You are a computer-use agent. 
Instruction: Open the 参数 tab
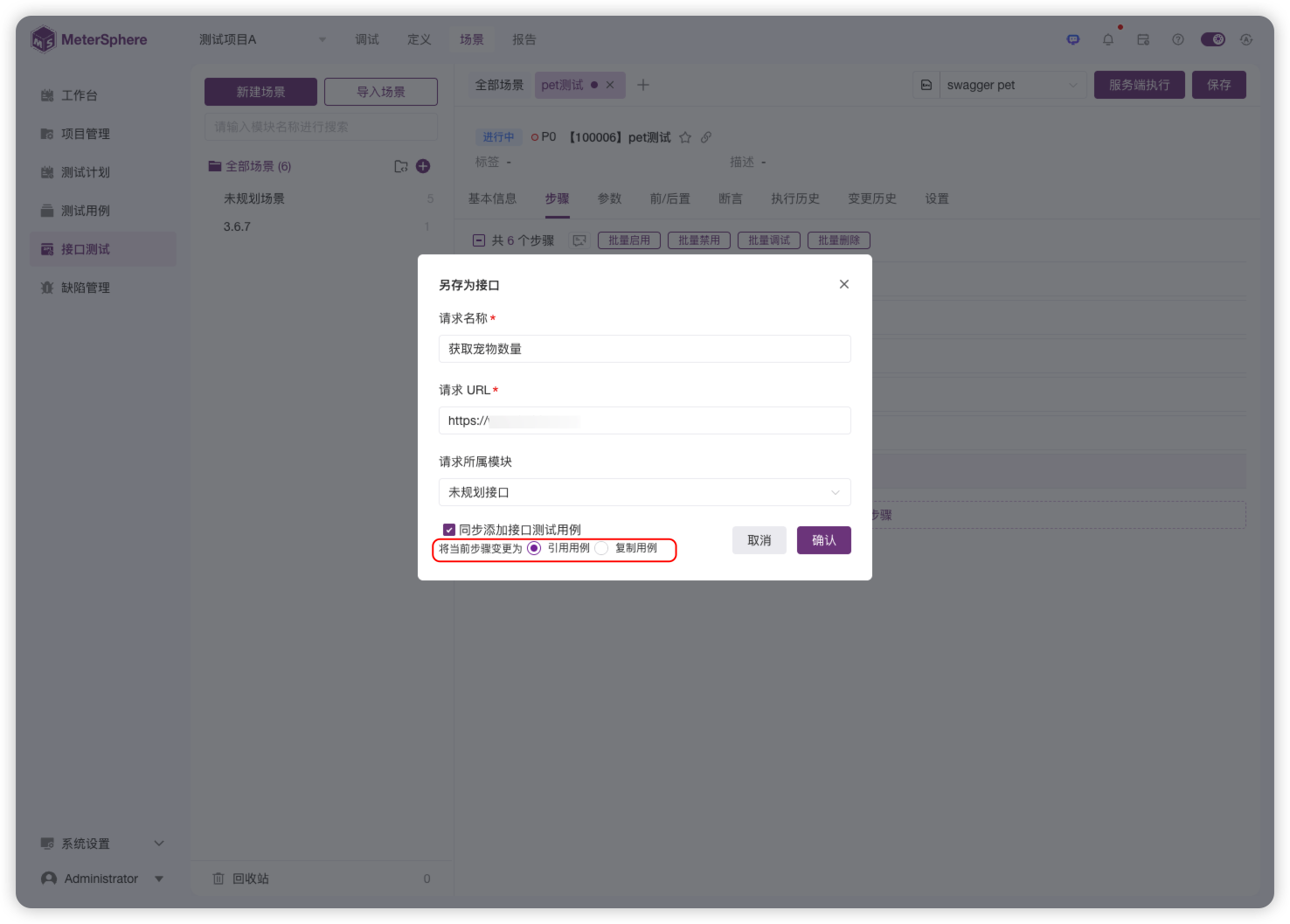tap(610, 198)
